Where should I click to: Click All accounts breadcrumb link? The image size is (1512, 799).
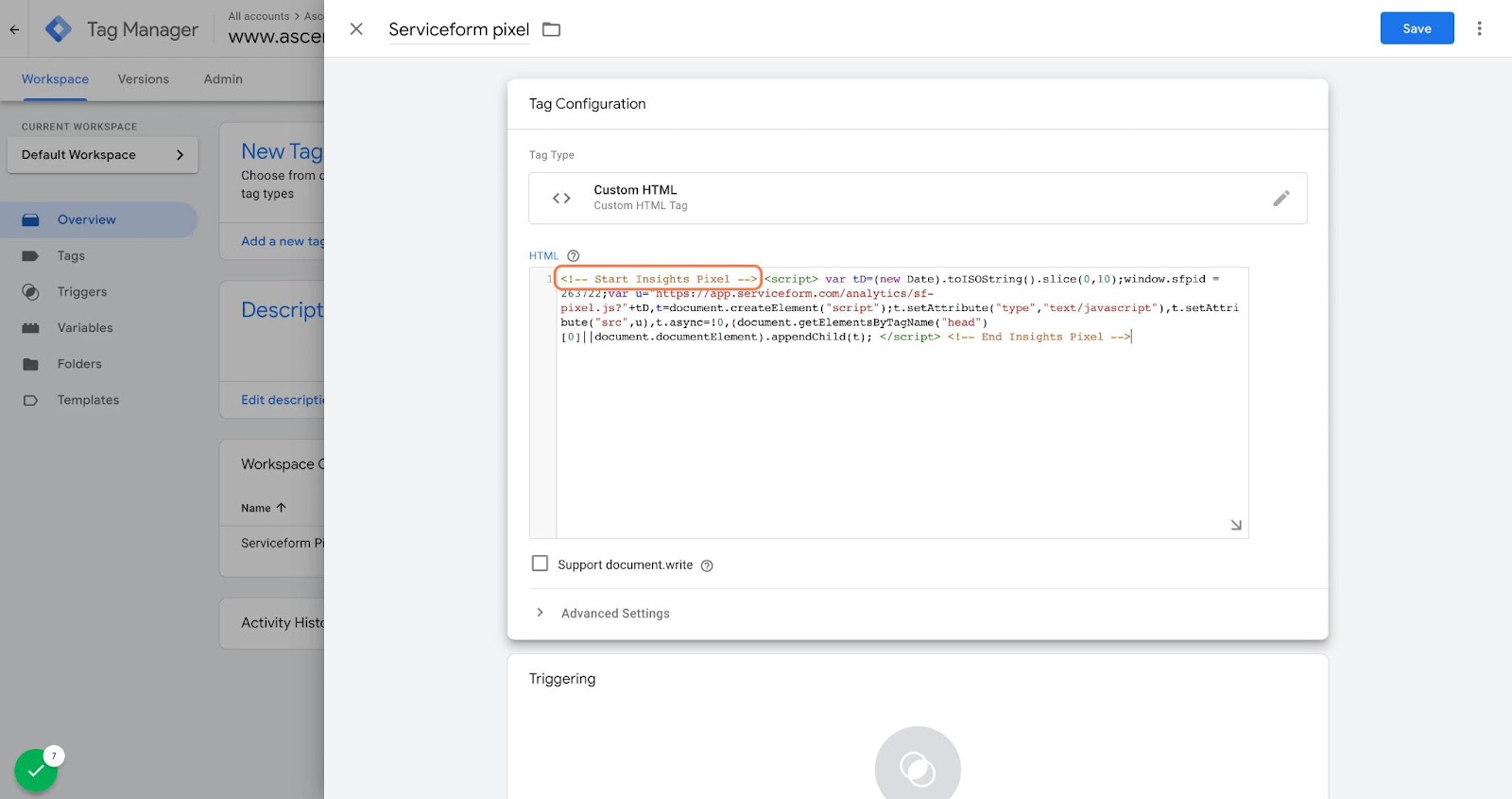coord(259,16)
